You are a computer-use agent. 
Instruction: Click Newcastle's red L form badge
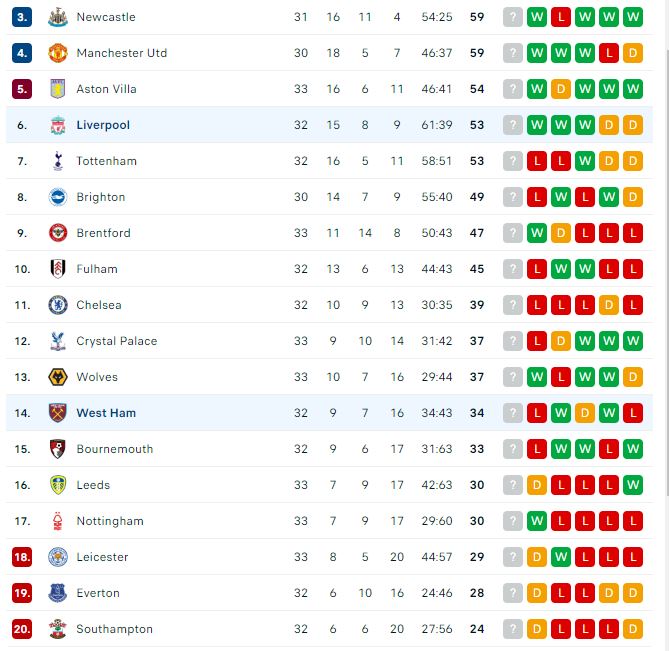point(561,17)
